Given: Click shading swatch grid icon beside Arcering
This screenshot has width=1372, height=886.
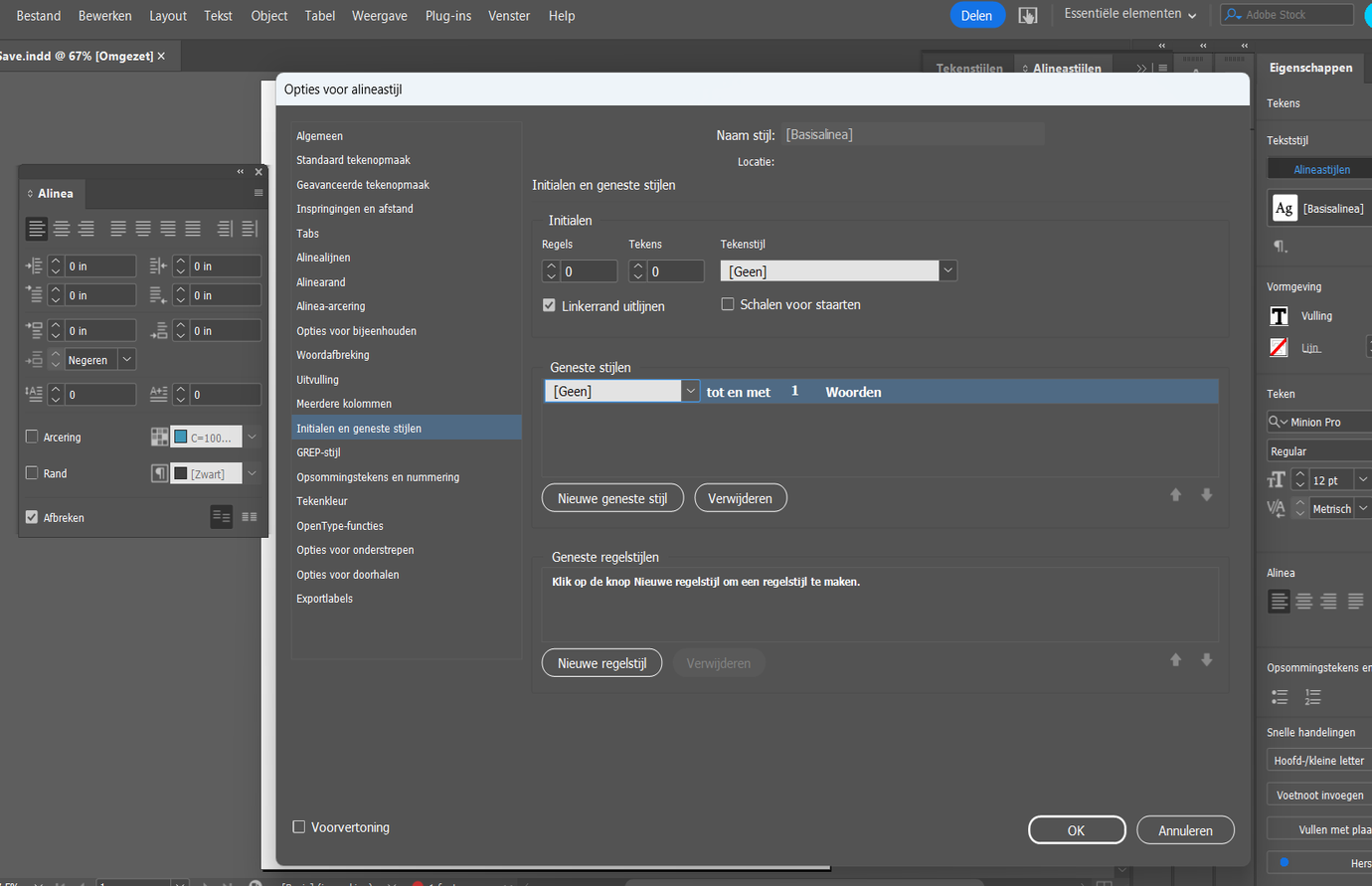Looking at the screenshot, I should point(159,438).
